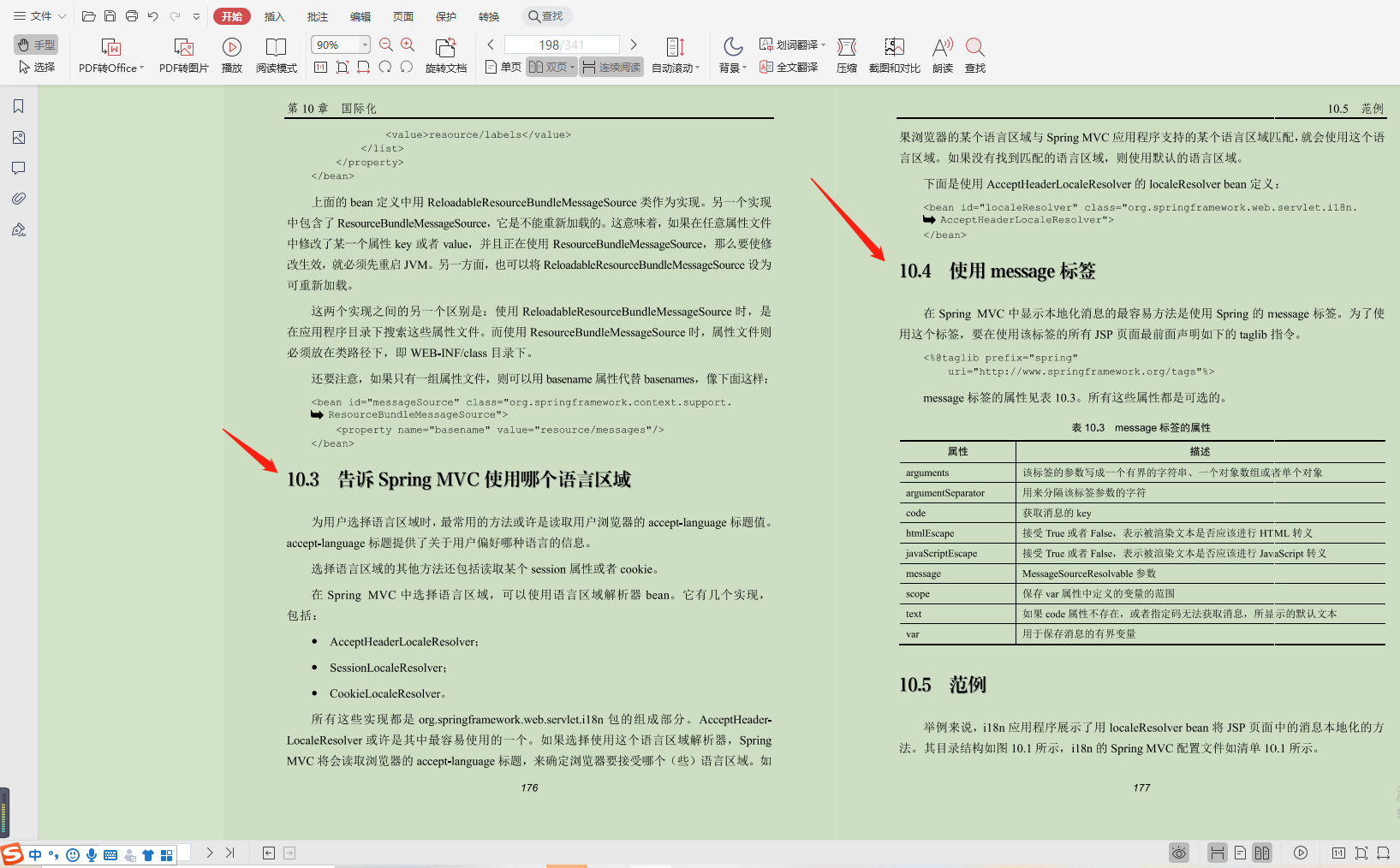The width and height of the screenshot is (1400, 868).
Task: Toggle eye protection mode in status bar
Action: point(1179,853)
